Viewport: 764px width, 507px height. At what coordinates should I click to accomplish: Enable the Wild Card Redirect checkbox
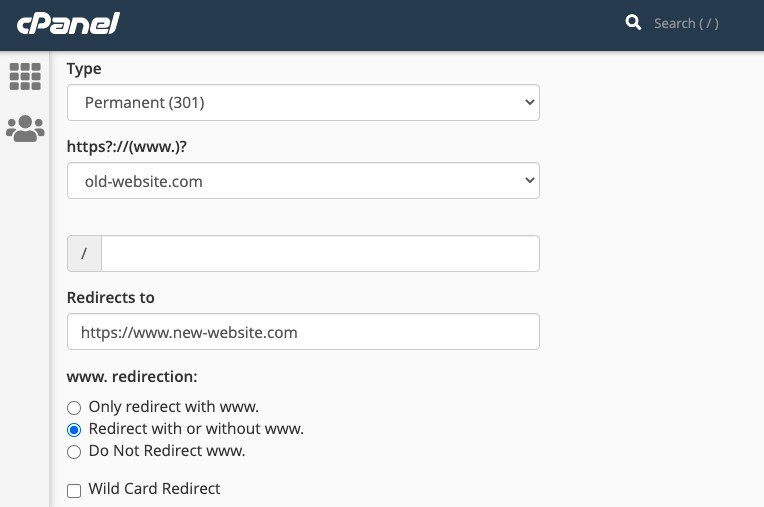point(74,490)
